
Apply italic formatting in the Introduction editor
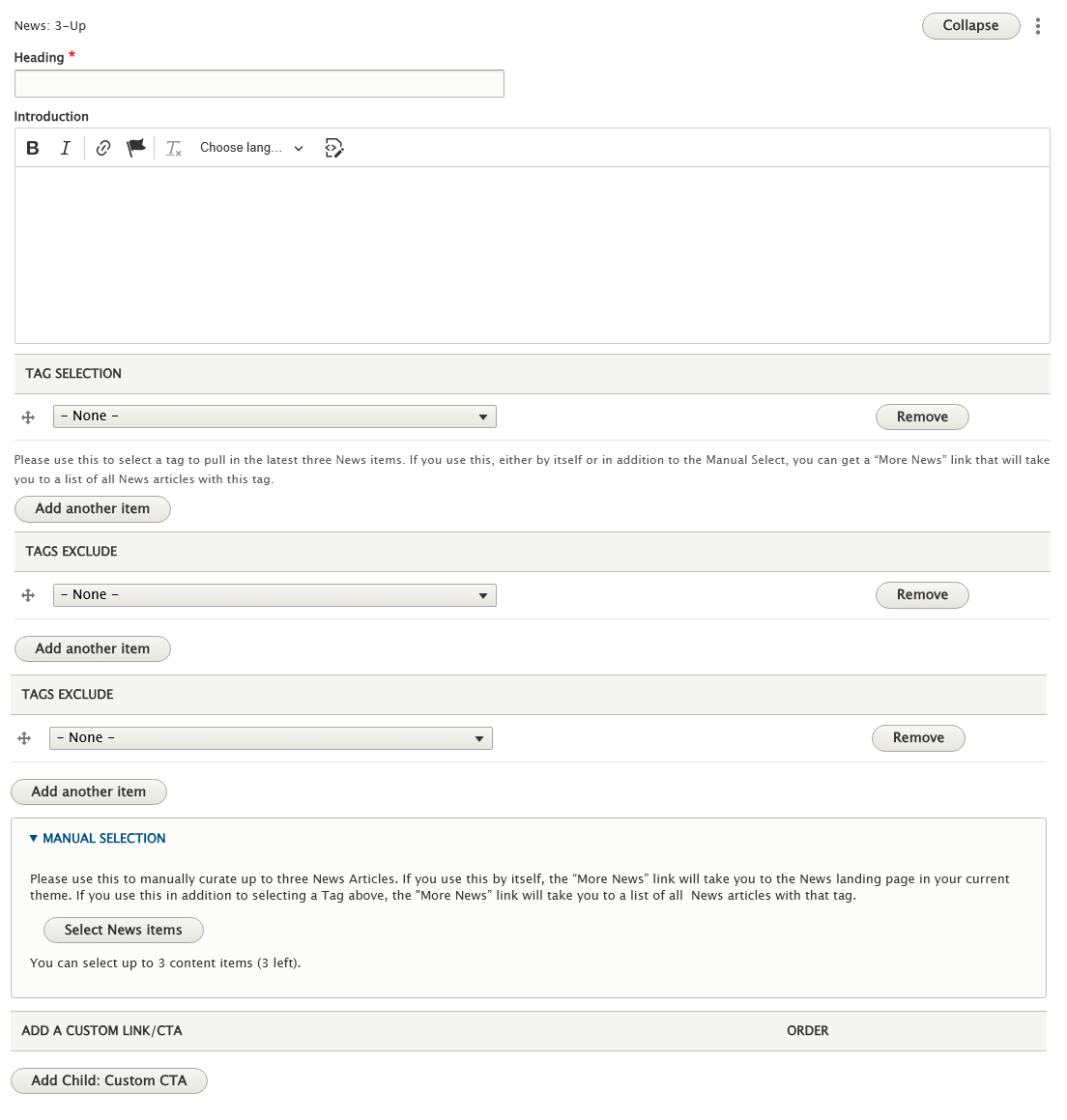click(x=65, y=147)
